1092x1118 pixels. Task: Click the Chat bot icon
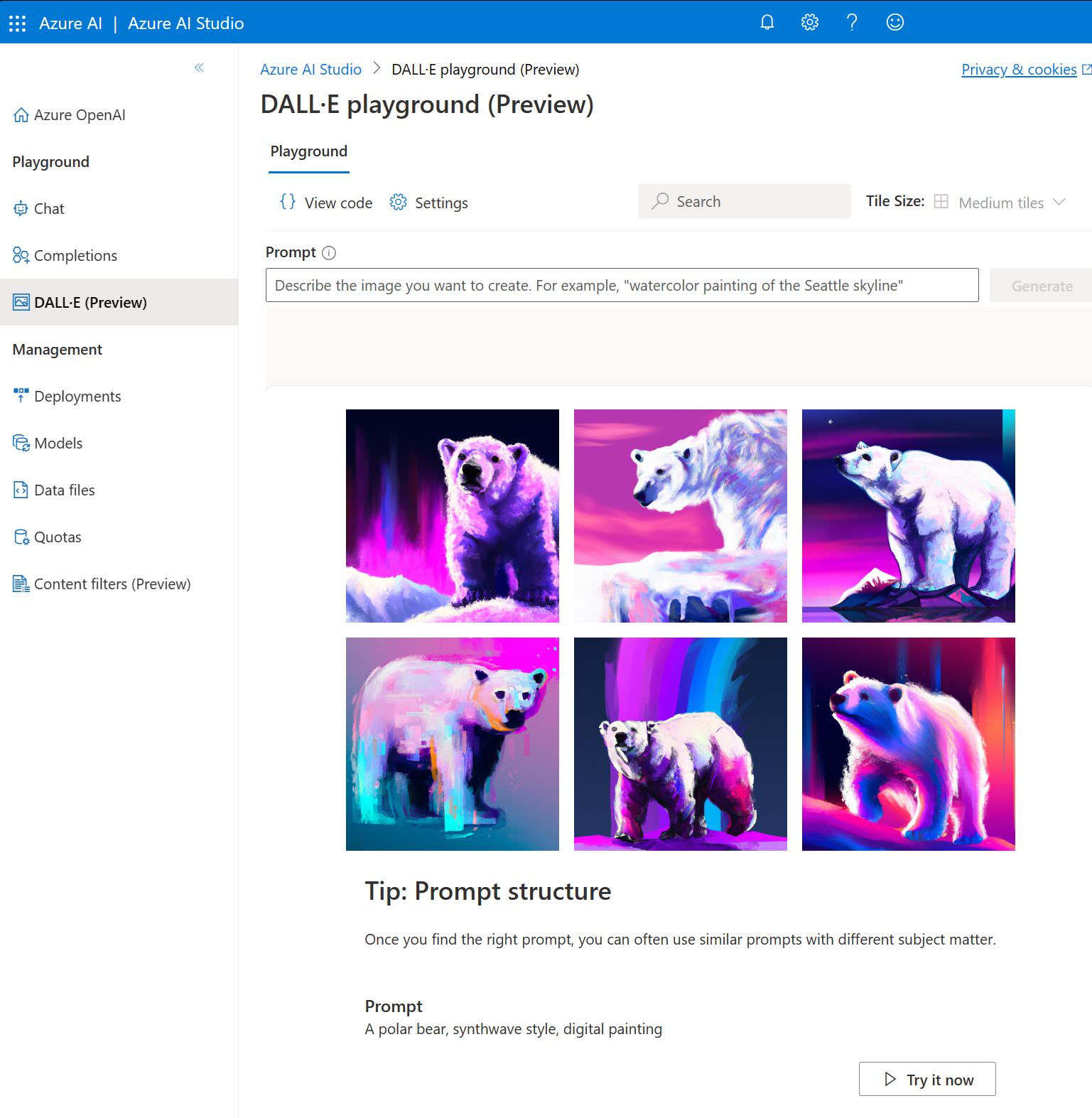pos(21,209)
